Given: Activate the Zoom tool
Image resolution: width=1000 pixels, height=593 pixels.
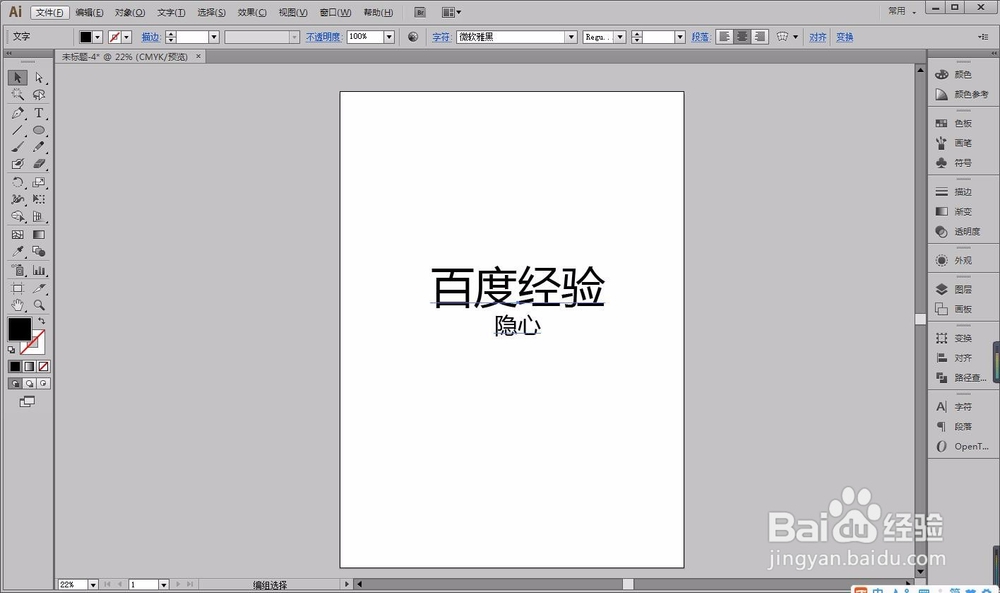Looking at the screenshot, I should (38, 304).
